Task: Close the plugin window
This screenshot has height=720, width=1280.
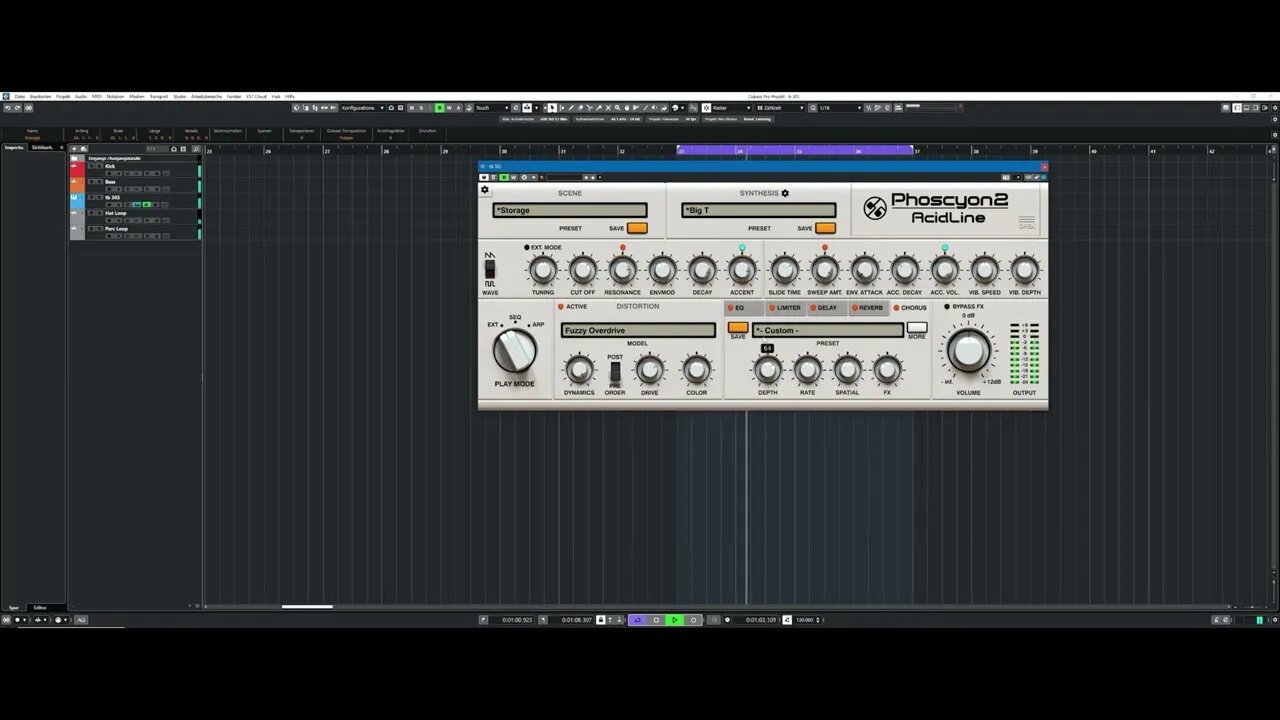Action: point(1044,166)
